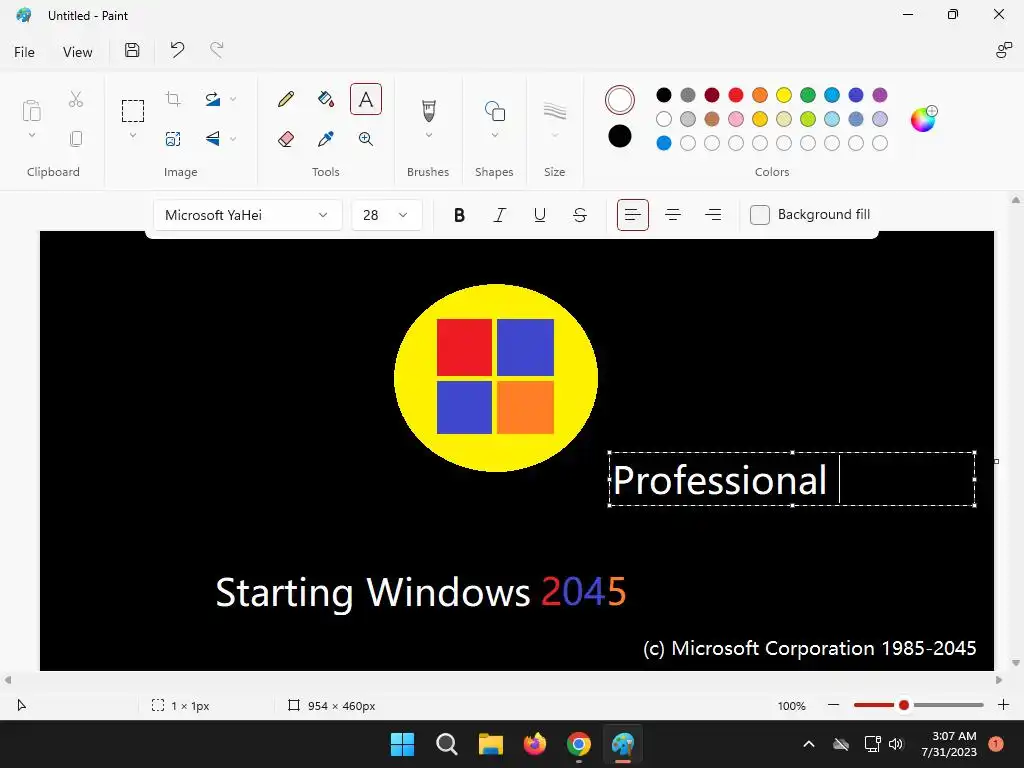Toggle Italic text formatting
The height and width of the screenshot is (768, 1024).
click(x=500, y=215)
